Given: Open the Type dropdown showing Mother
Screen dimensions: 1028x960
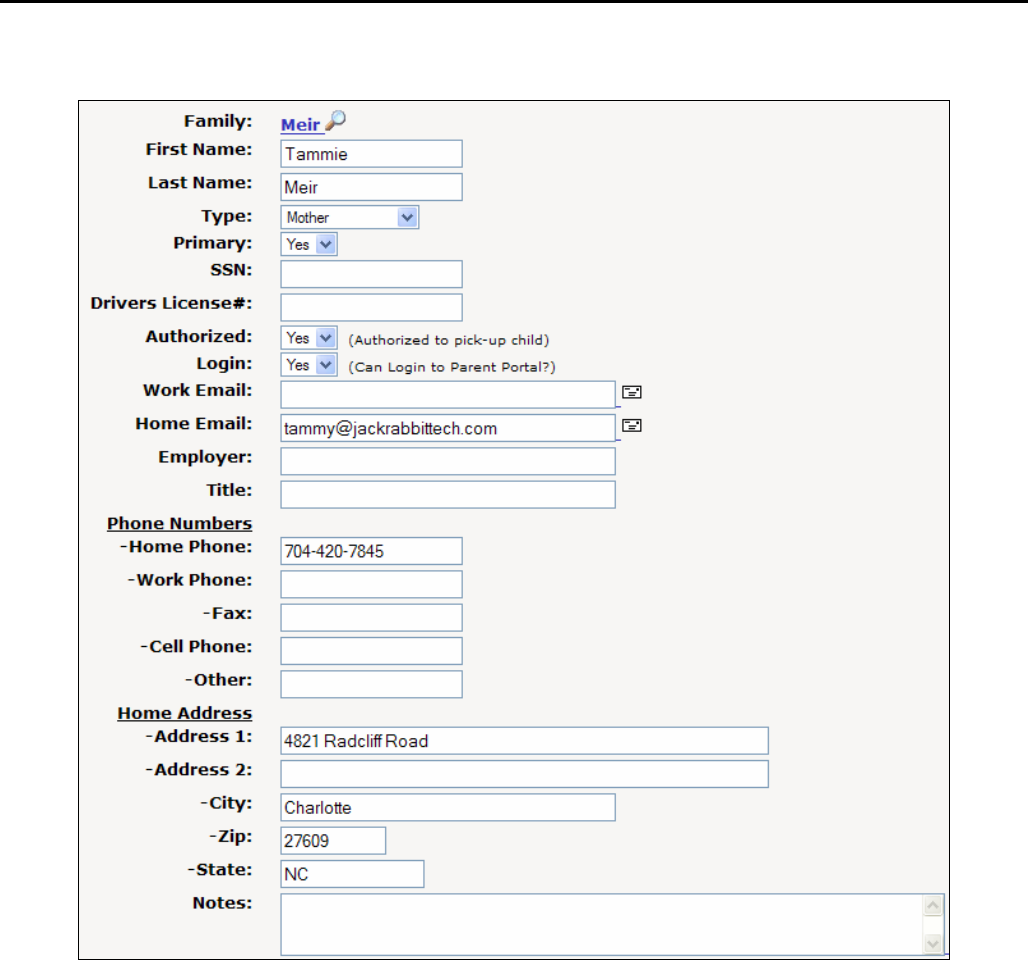Looking at the screenshot, I should click(349, 217).
